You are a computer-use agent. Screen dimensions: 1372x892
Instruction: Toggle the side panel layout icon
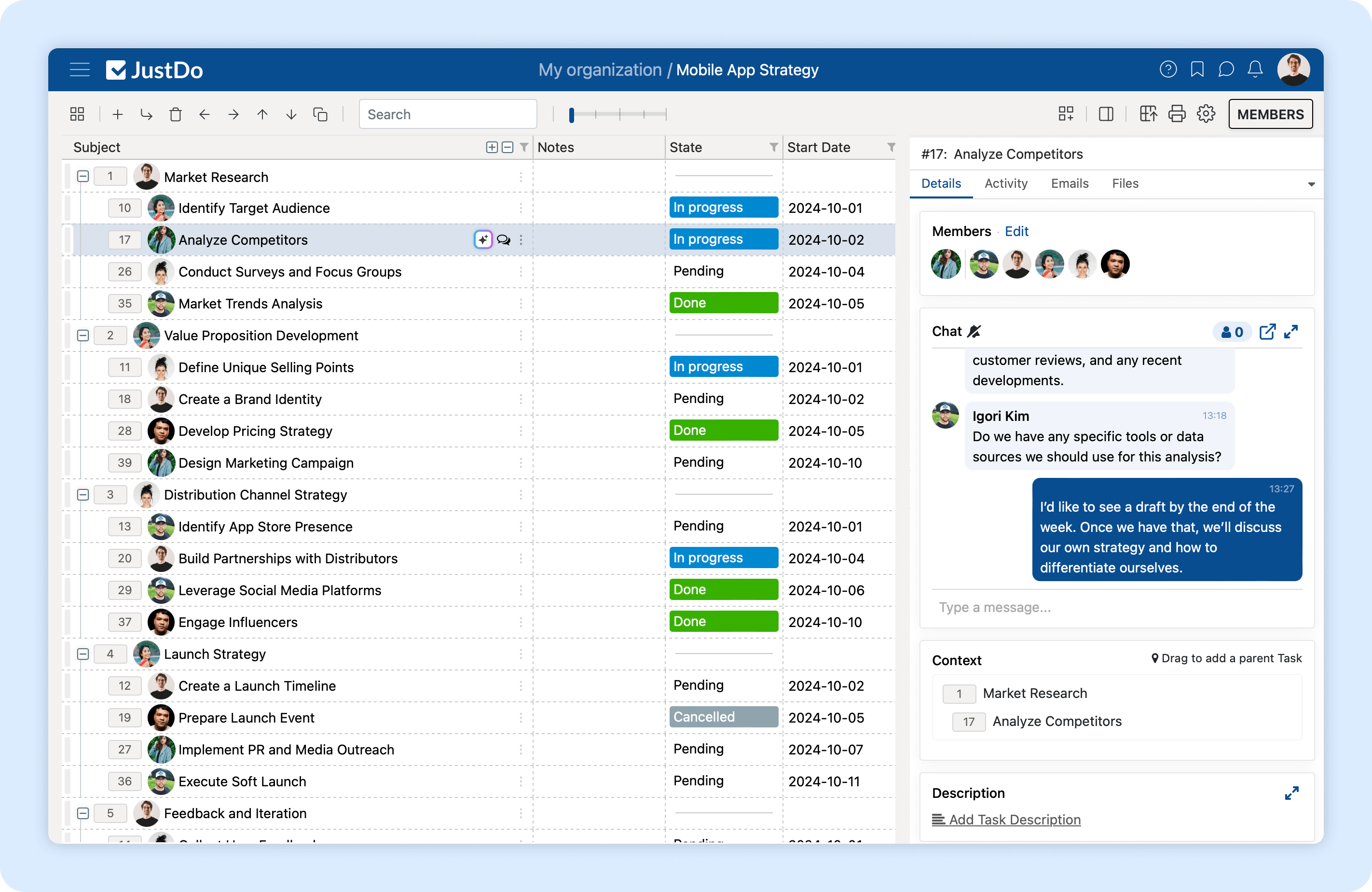(x=1106, y=113)
